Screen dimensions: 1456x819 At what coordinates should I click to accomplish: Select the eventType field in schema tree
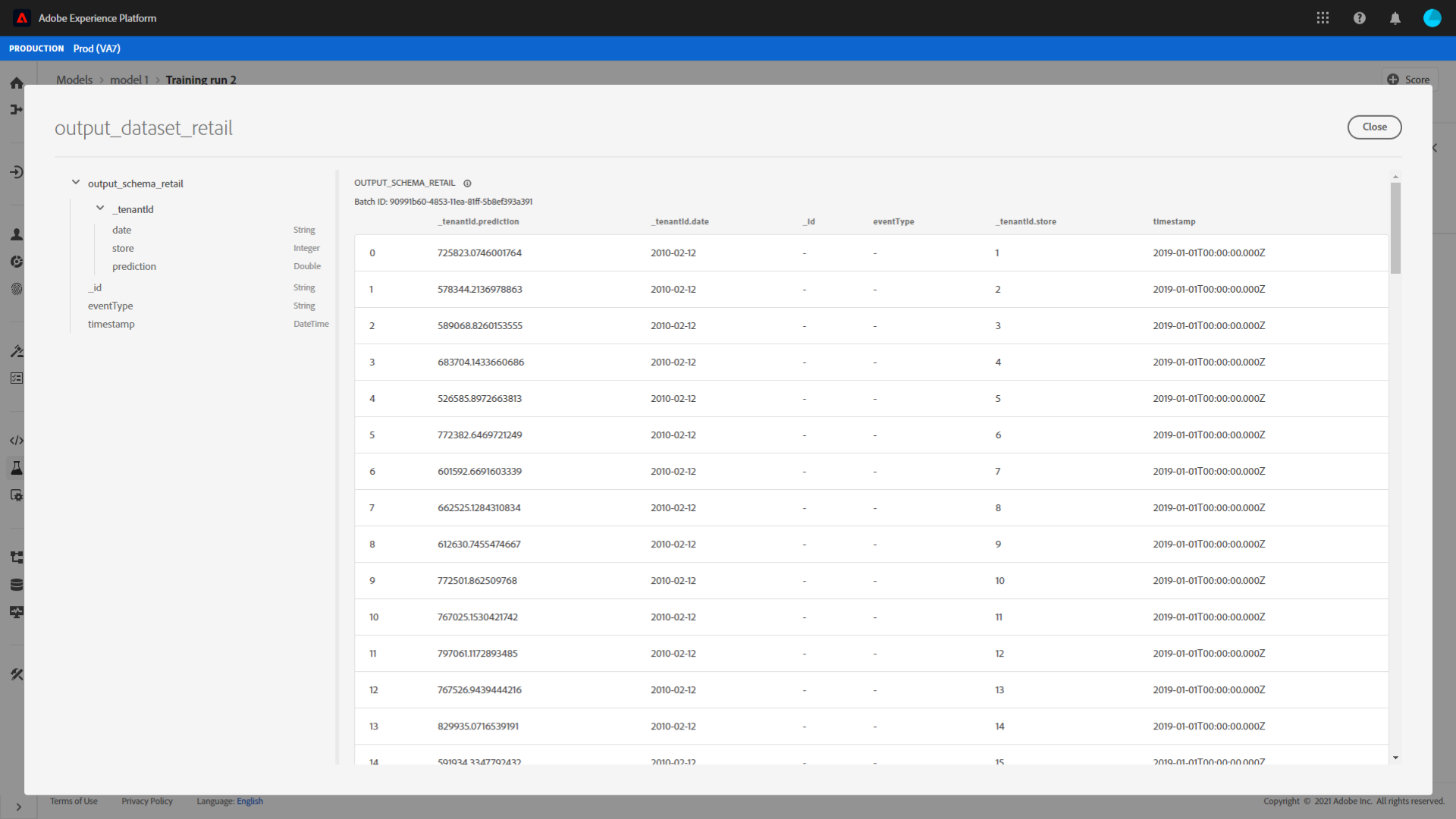click(x=111, y=306)
